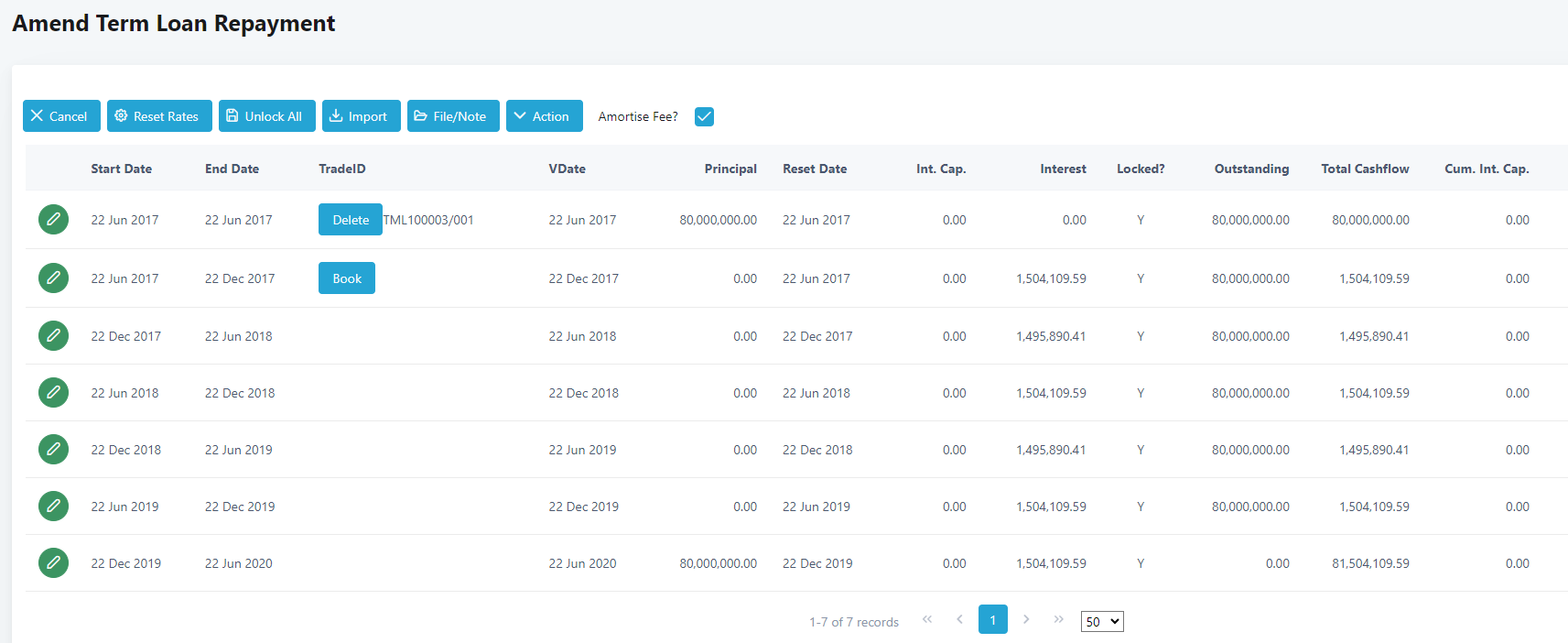
Task: Edit the row ending 22 Dec 2017
Action: [x=53, y=278]
